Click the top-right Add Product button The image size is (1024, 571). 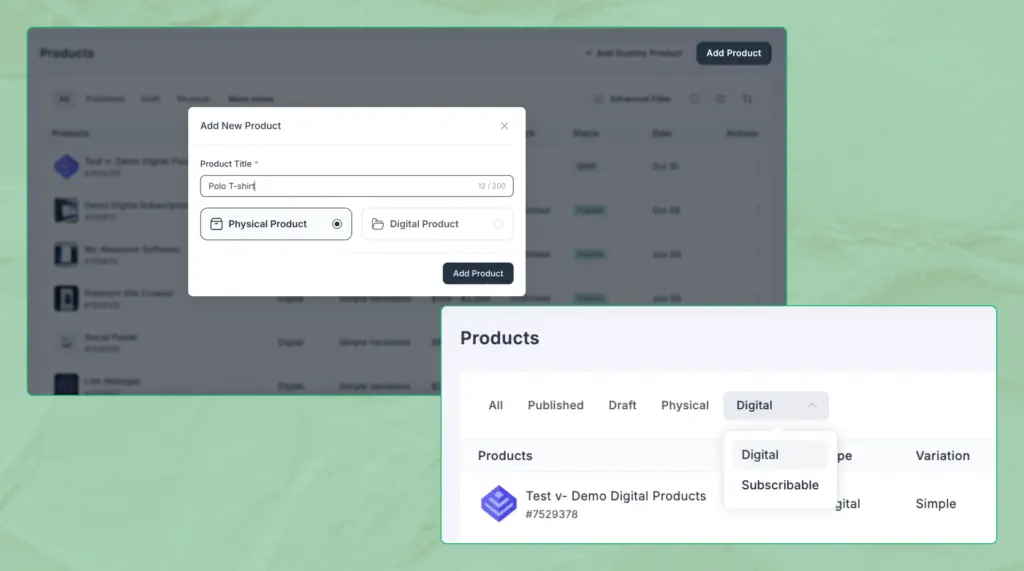tap(733, 53)
